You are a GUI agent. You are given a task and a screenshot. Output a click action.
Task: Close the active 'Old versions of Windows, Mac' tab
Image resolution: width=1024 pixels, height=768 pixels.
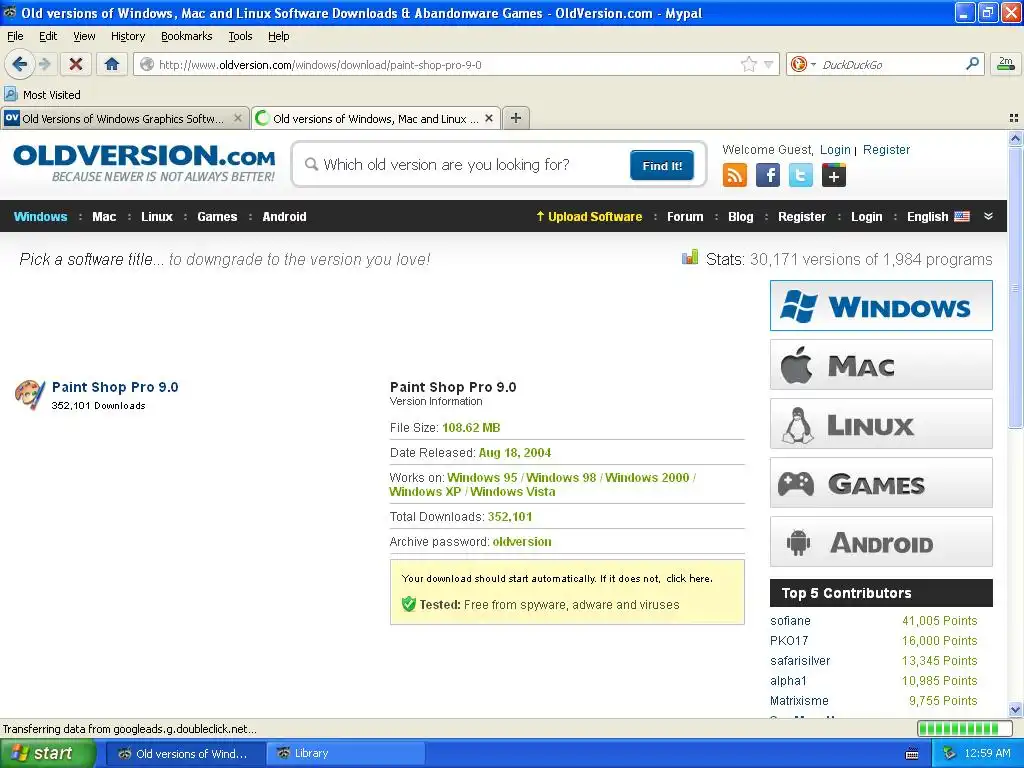point(488,118)
